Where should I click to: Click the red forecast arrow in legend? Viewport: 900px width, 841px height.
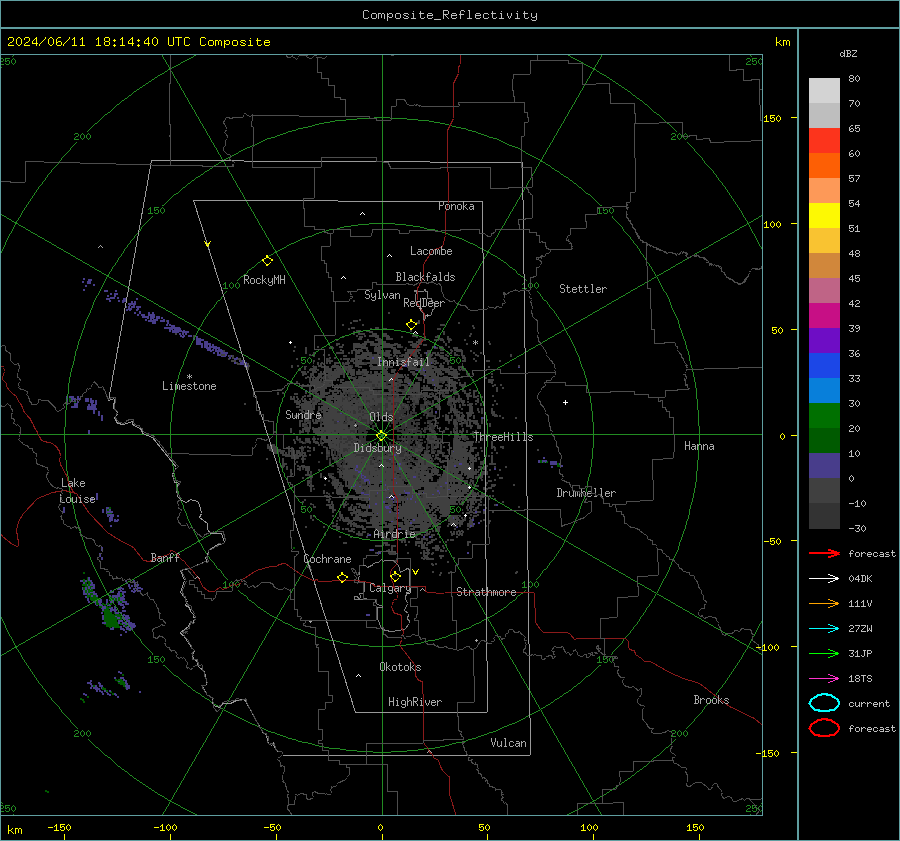(x=824, y=553)
